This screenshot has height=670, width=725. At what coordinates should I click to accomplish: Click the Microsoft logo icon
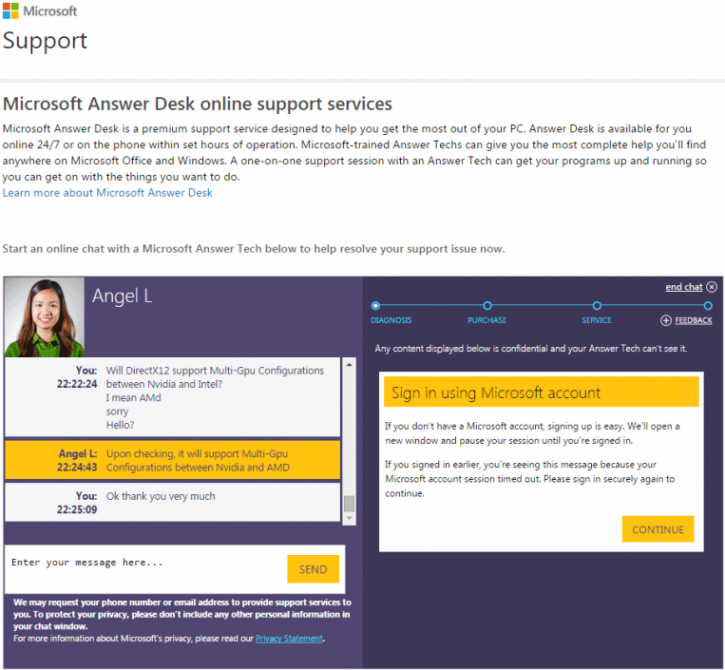[x=11, y=11]
